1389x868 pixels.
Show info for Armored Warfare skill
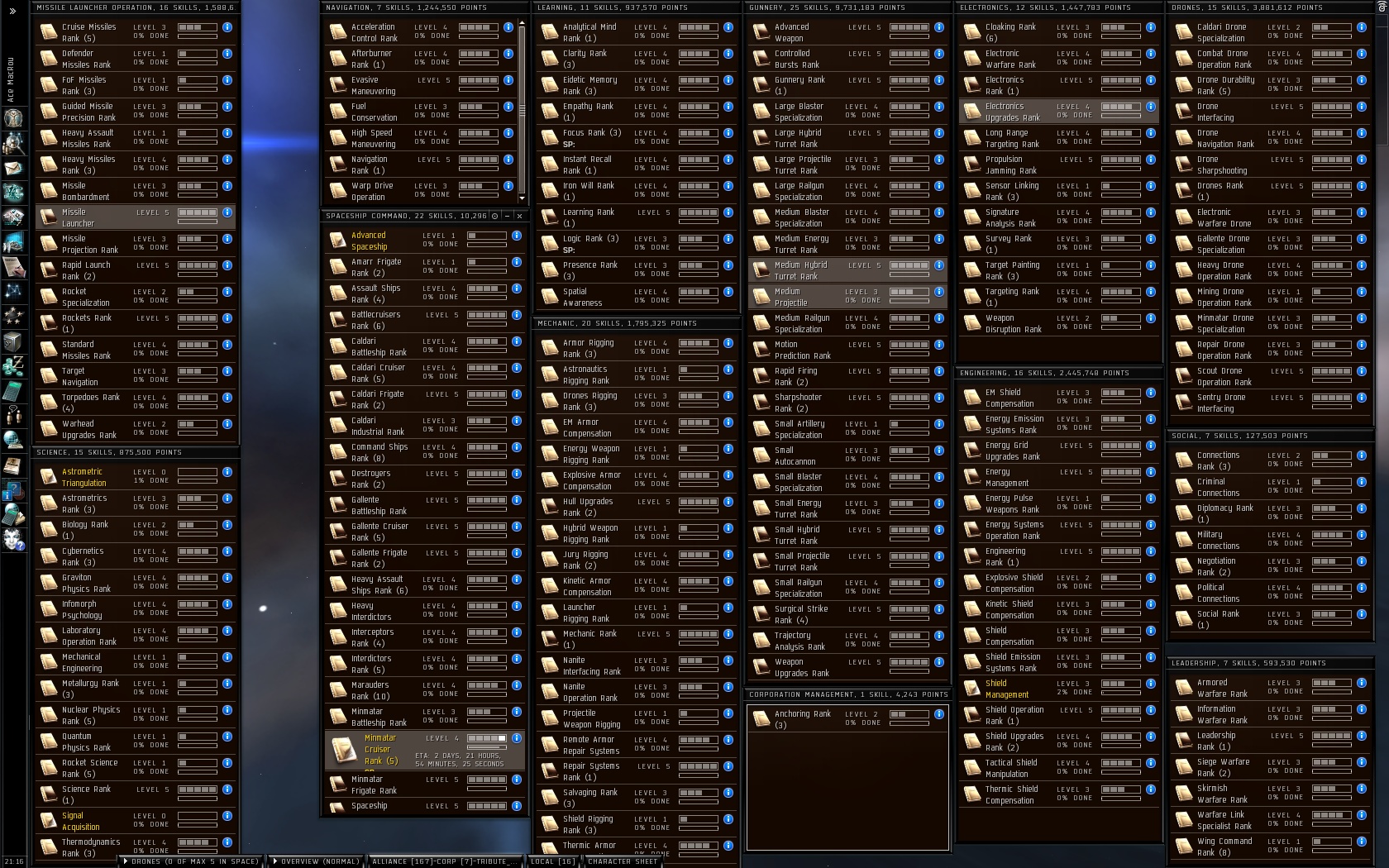click(1361, 683)
